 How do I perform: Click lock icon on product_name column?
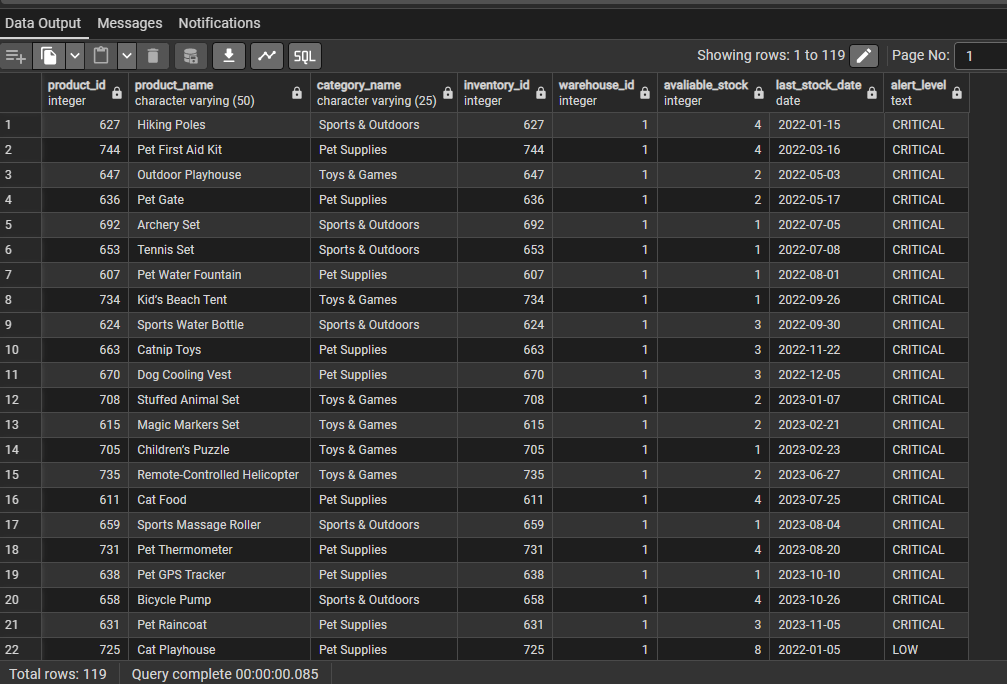click(297, 93)
